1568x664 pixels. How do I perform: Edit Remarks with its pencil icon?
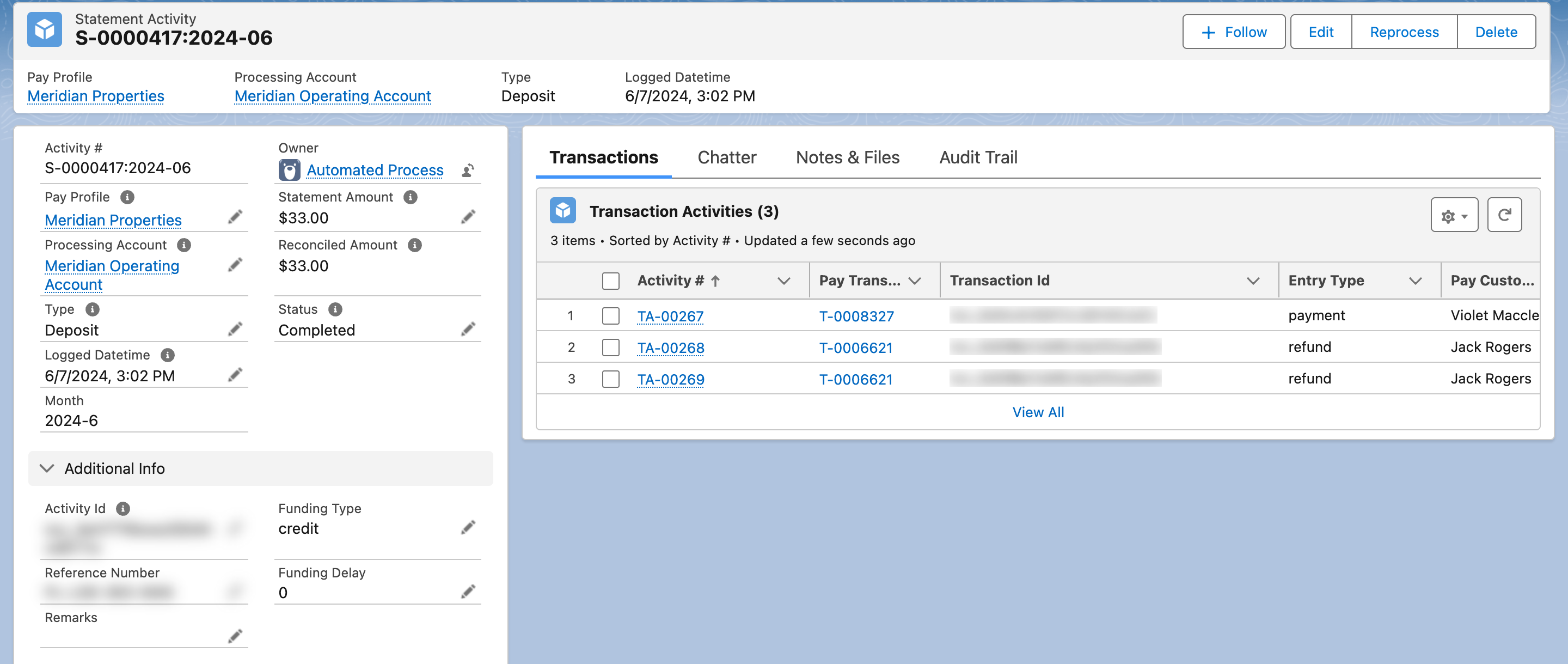click(235, 637)
